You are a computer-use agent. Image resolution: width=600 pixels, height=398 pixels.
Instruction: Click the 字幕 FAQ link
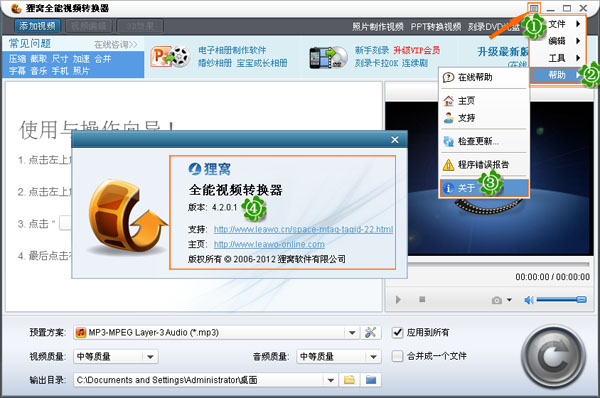[x=18, y=71]
